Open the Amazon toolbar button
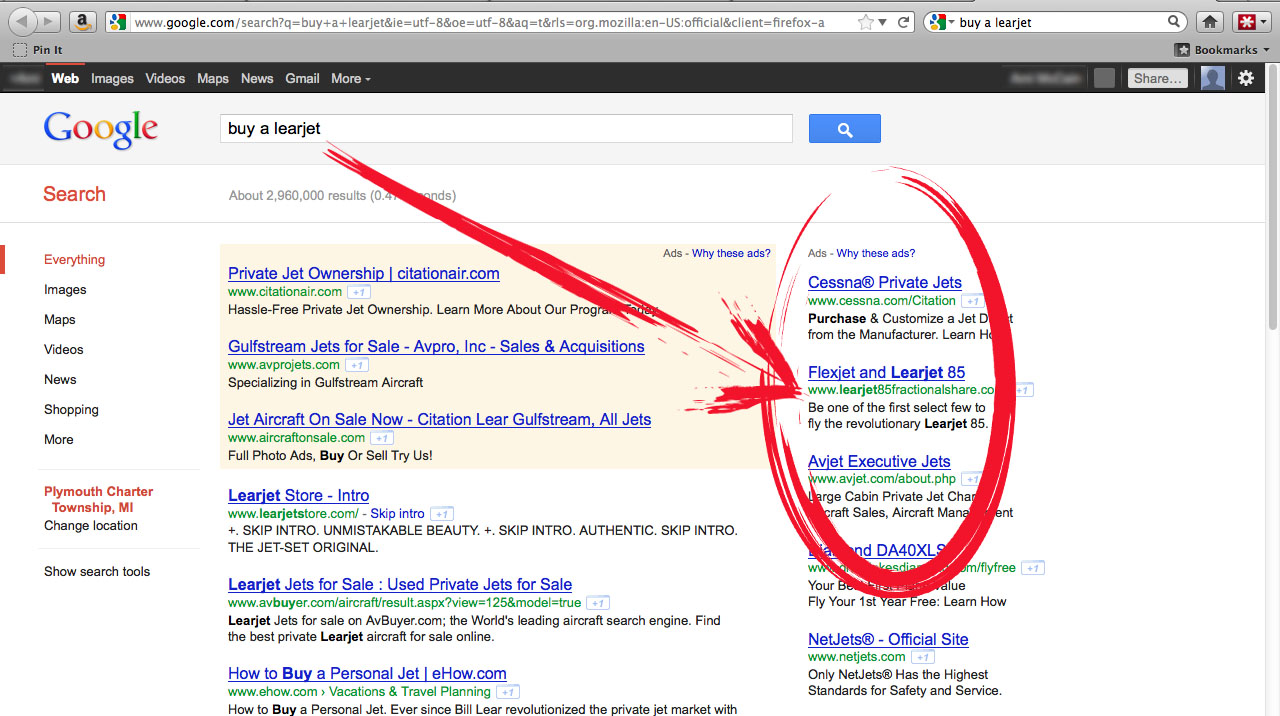 (x=83, y=21)
